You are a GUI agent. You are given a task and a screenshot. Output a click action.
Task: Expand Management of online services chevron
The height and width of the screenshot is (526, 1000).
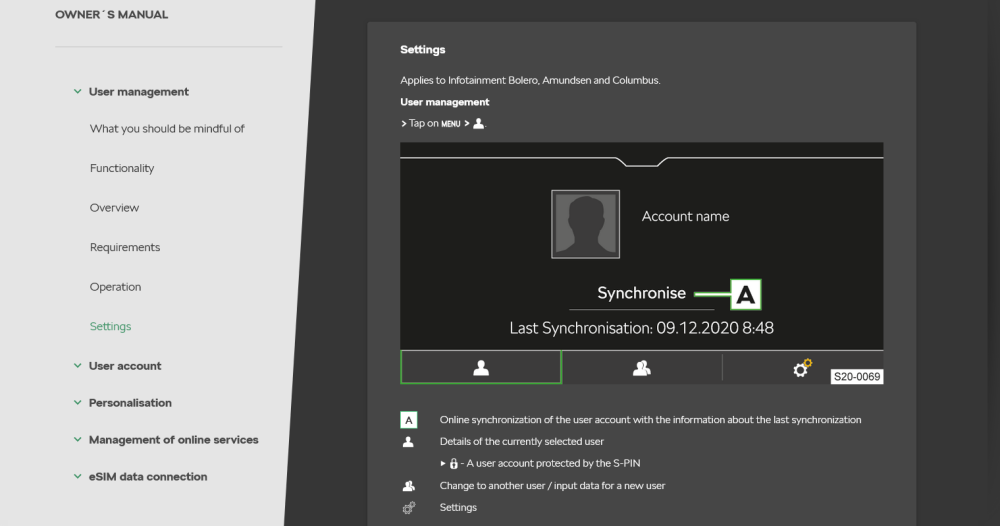[x=77, y=440]
